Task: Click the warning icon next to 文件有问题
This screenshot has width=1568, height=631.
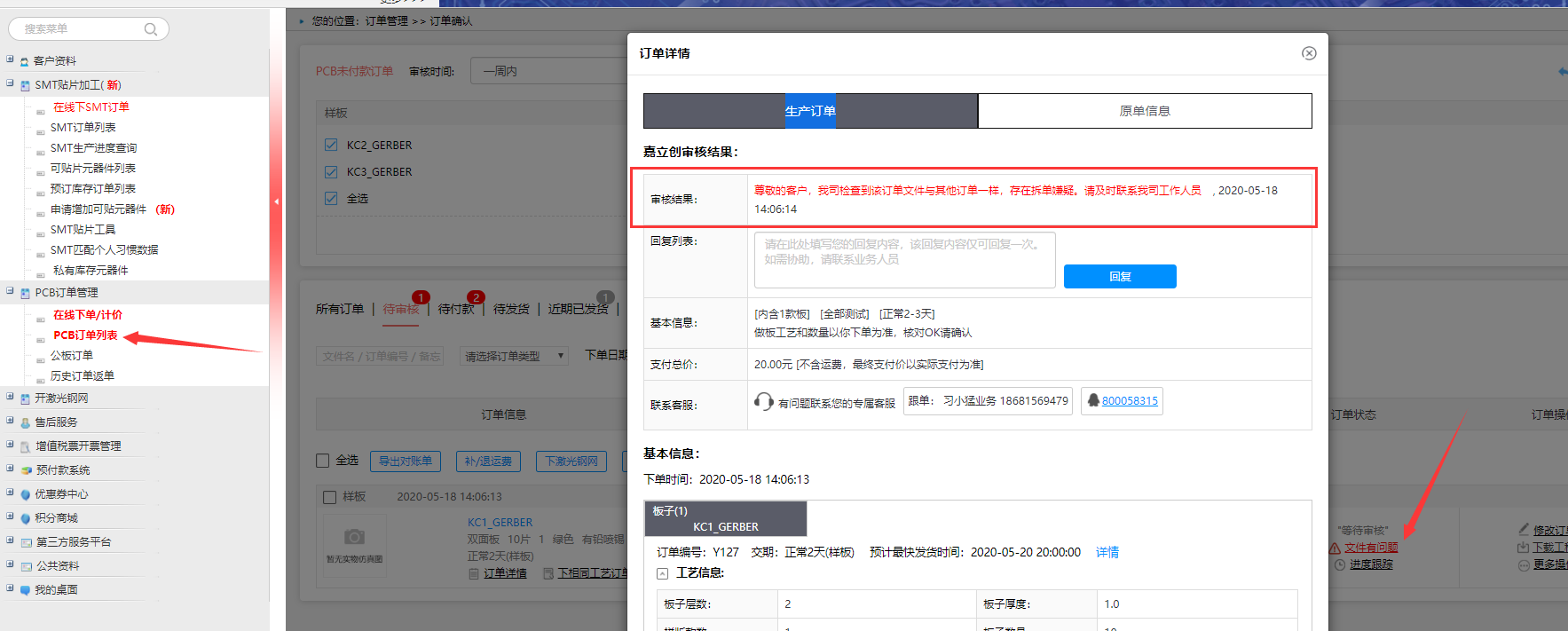Action: (x=1335, y=548)
